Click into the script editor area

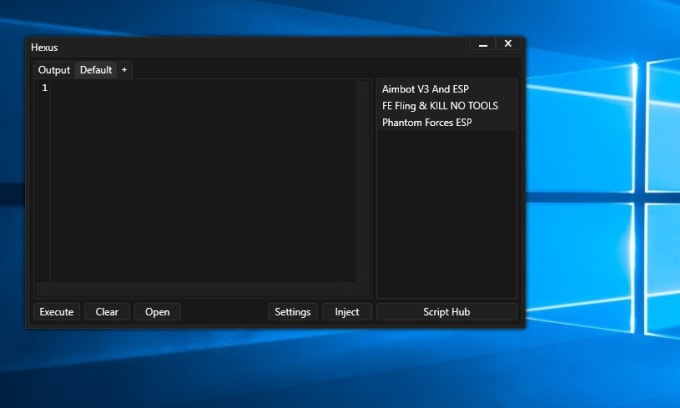coord(203,181)
